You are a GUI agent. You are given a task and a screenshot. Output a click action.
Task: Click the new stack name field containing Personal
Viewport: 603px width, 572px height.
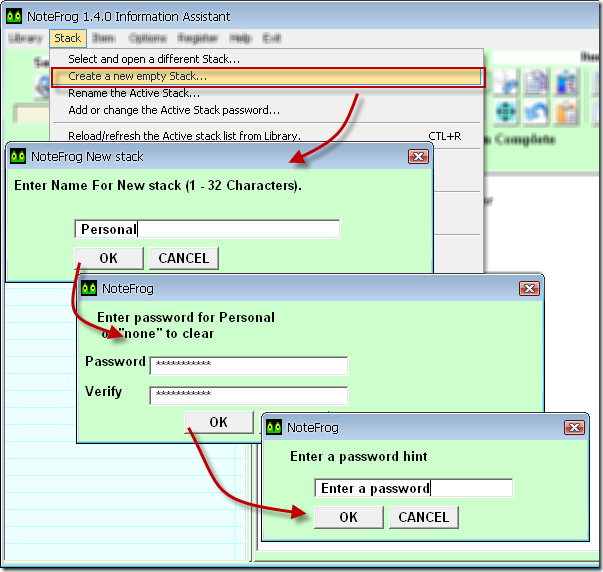(207, 229)
